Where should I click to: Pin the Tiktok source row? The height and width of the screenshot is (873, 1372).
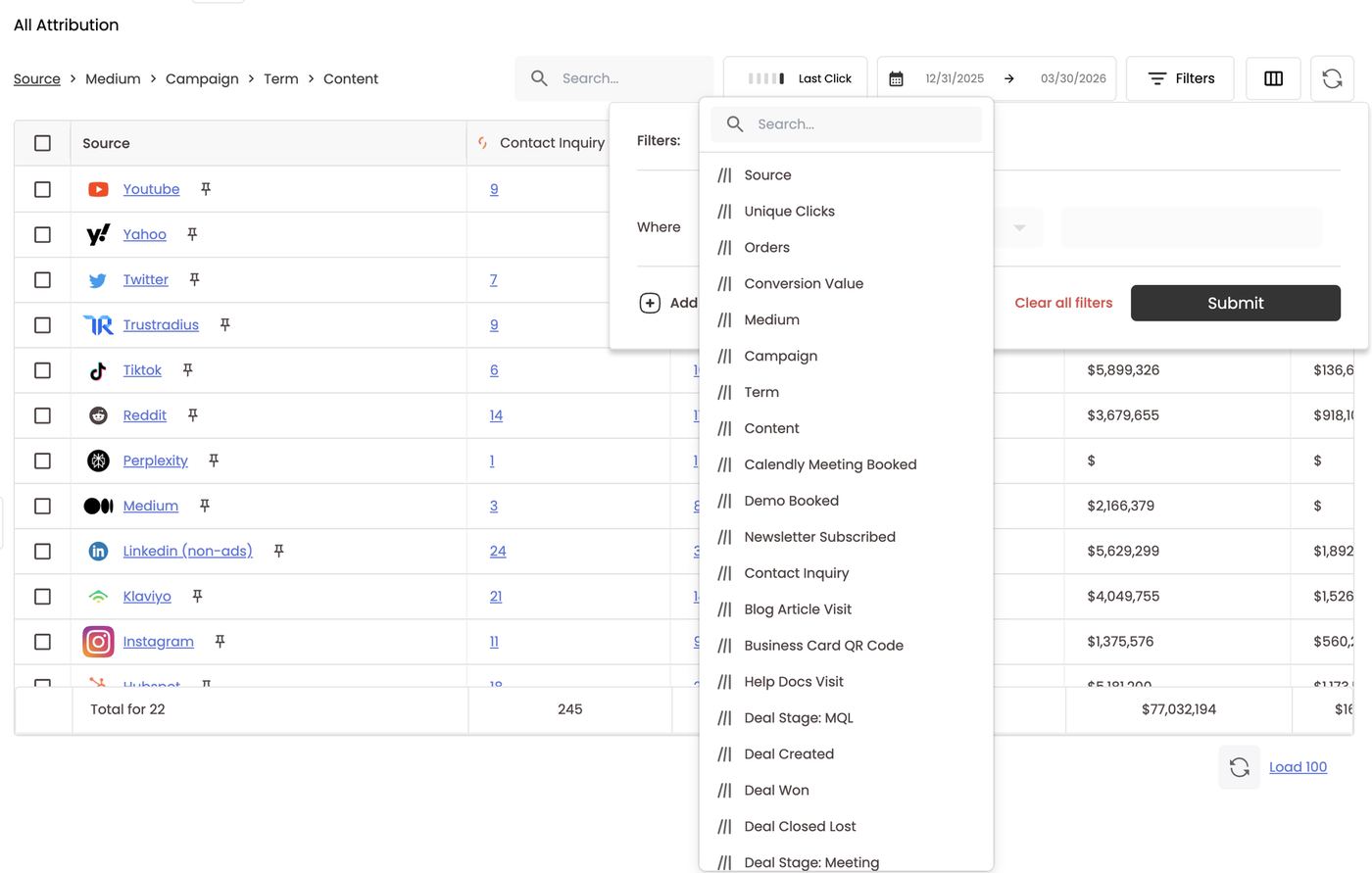point(187,369)
